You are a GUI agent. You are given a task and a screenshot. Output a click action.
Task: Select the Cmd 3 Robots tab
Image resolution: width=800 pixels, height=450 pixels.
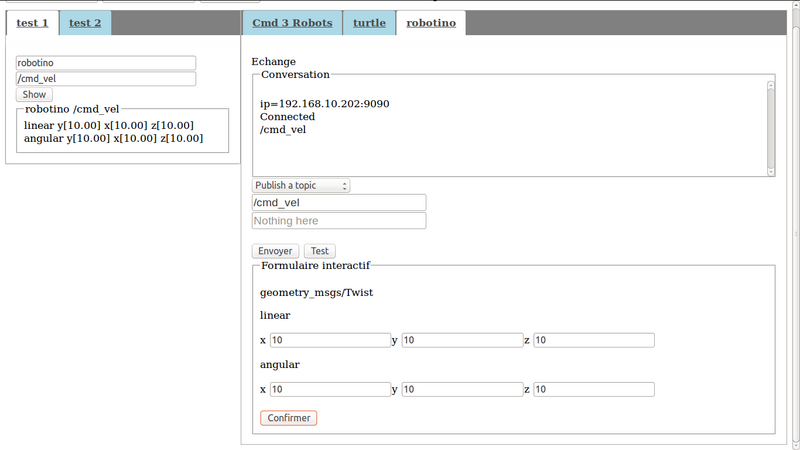[292, 22]
